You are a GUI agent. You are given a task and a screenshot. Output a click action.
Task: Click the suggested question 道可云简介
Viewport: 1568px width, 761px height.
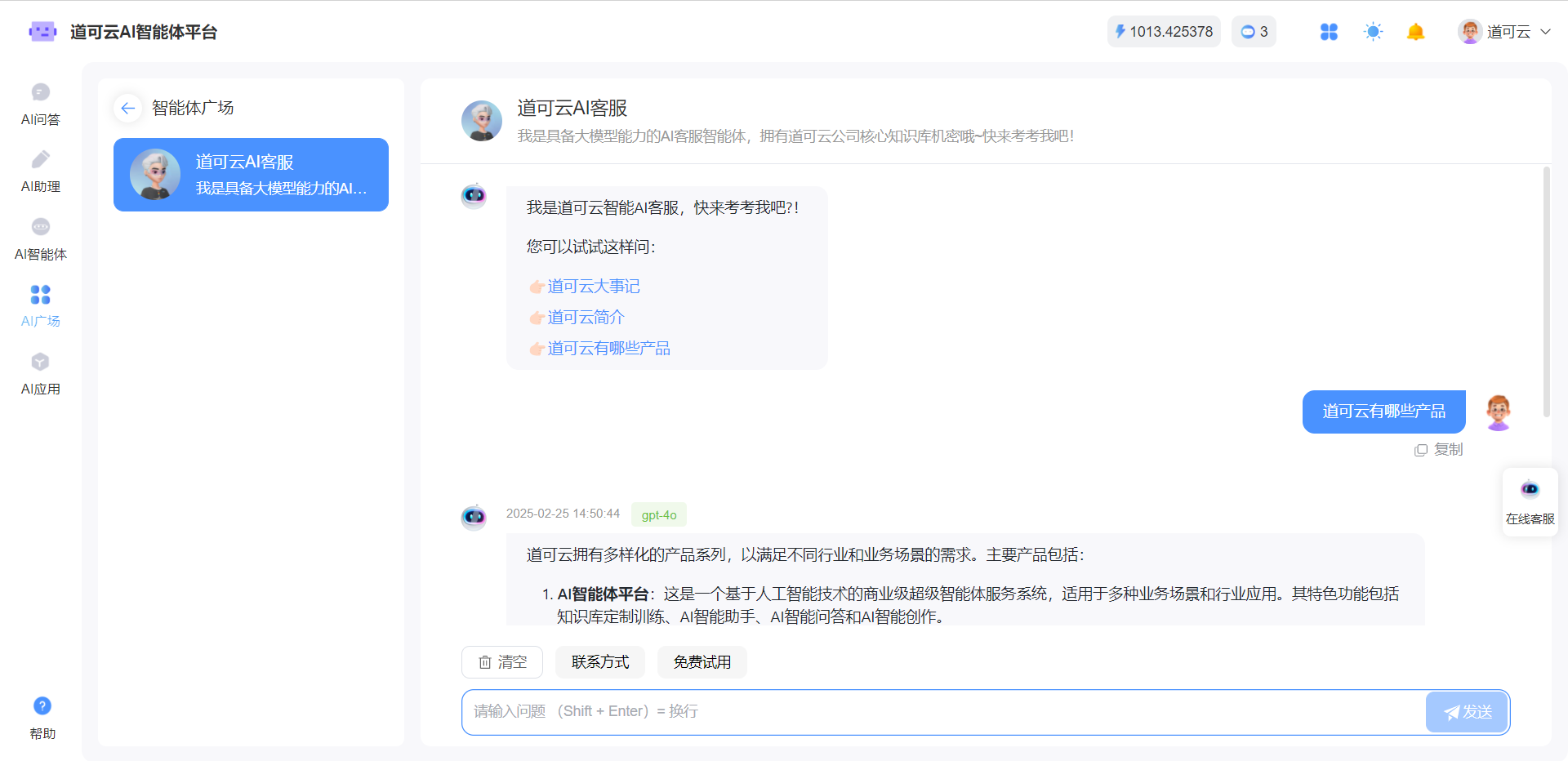pos(586,318)
